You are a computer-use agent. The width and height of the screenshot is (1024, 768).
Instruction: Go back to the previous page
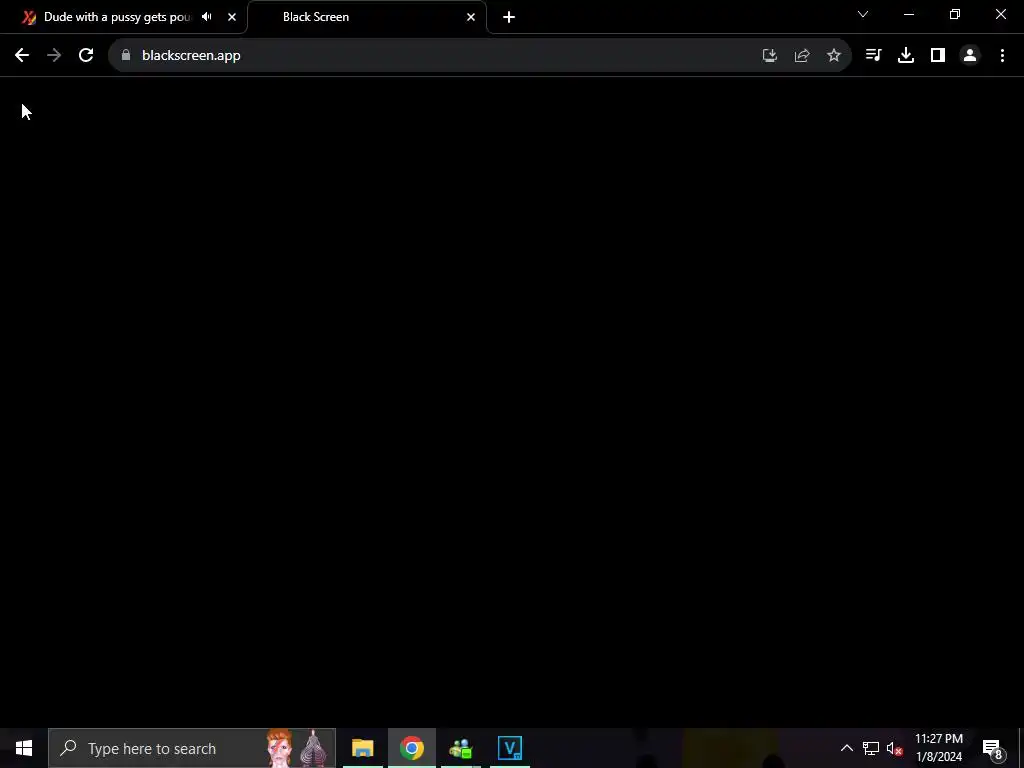pos(22,56)
